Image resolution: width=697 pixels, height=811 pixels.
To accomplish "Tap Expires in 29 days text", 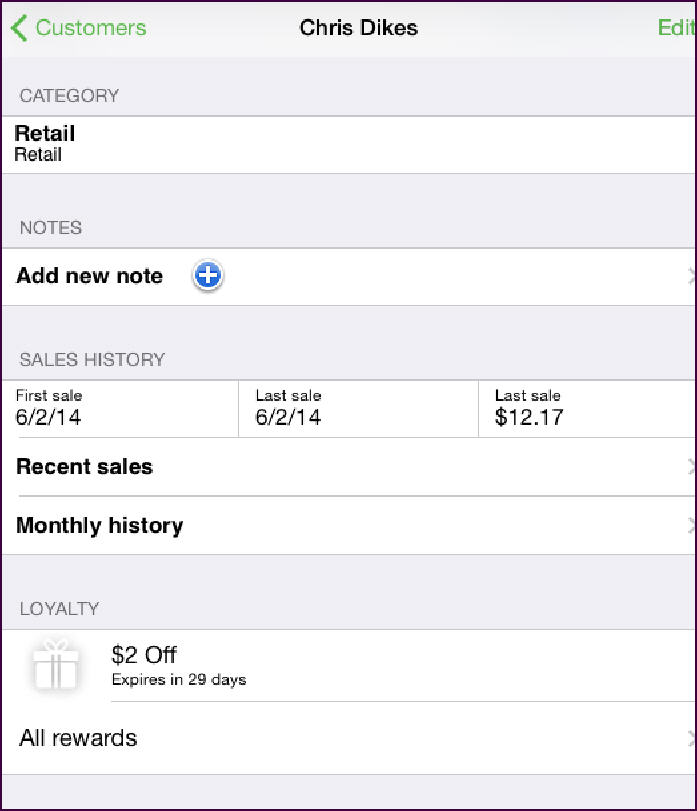I will click(179, 680).
